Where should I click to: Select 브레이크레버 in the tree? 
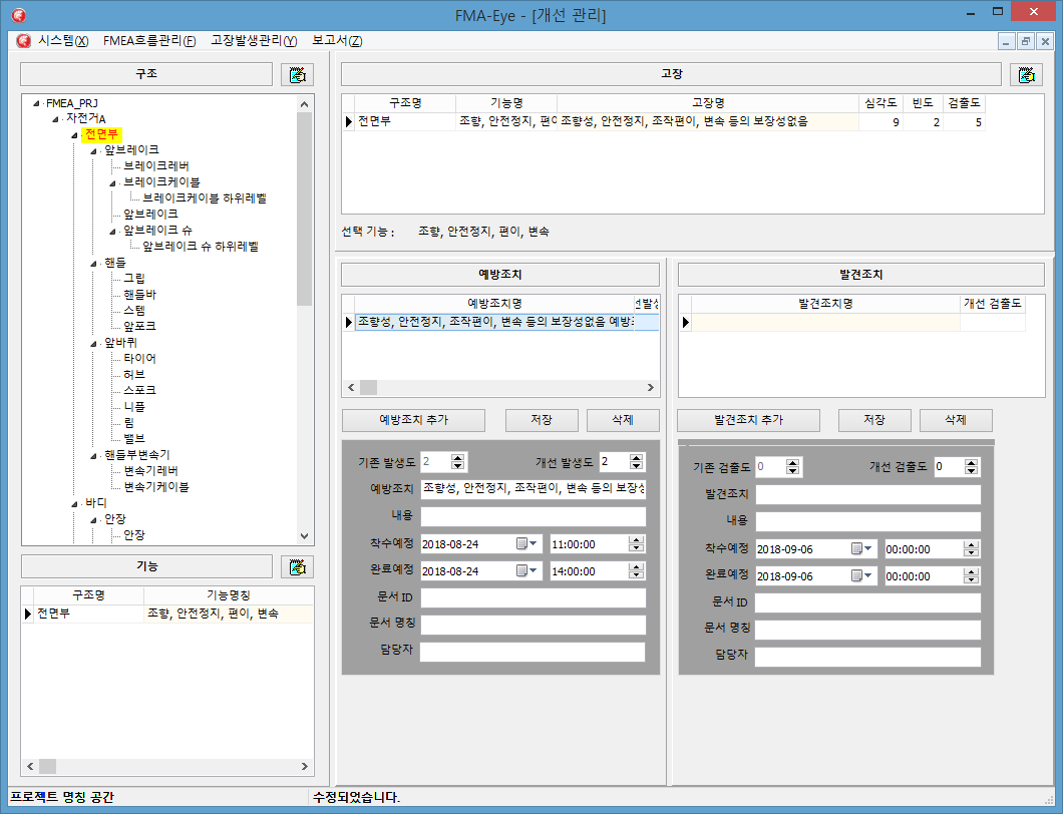tap(156, 166)
